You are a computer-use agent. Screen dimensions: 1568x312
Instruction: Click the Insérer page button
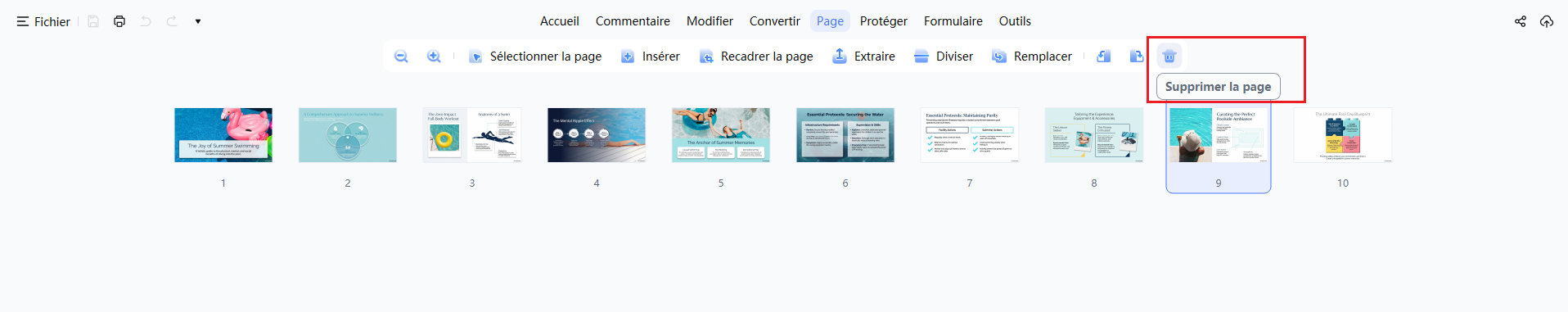(651, 57)
